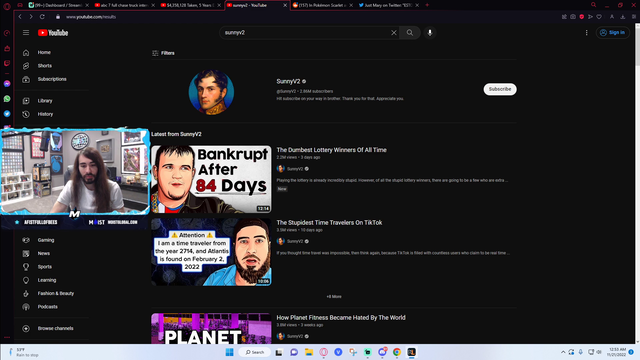Open How Planet Fitness Became Hated By The World

pos(341,318)
